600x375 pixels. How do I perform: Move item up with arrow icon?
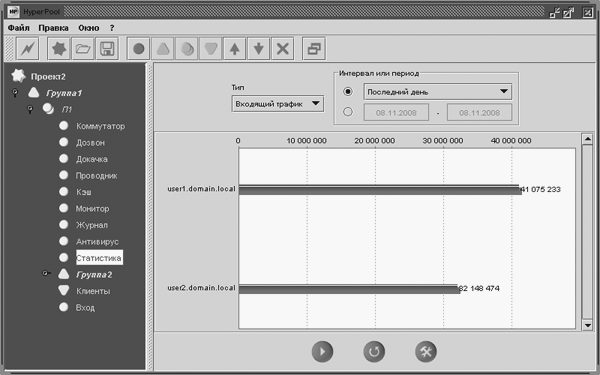(235, 49)
